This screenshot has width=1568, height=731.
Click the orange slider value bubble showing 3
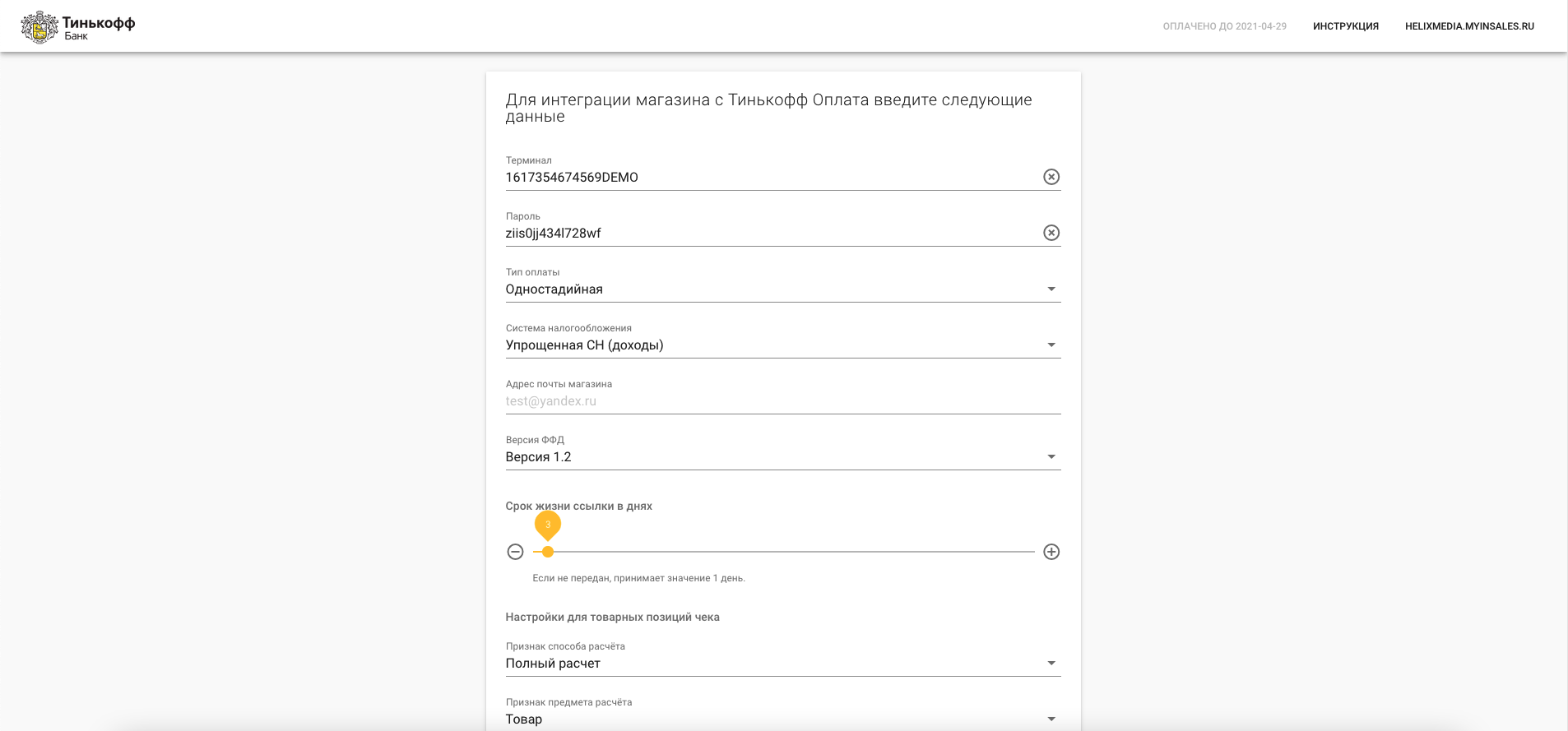coord(548,525)
